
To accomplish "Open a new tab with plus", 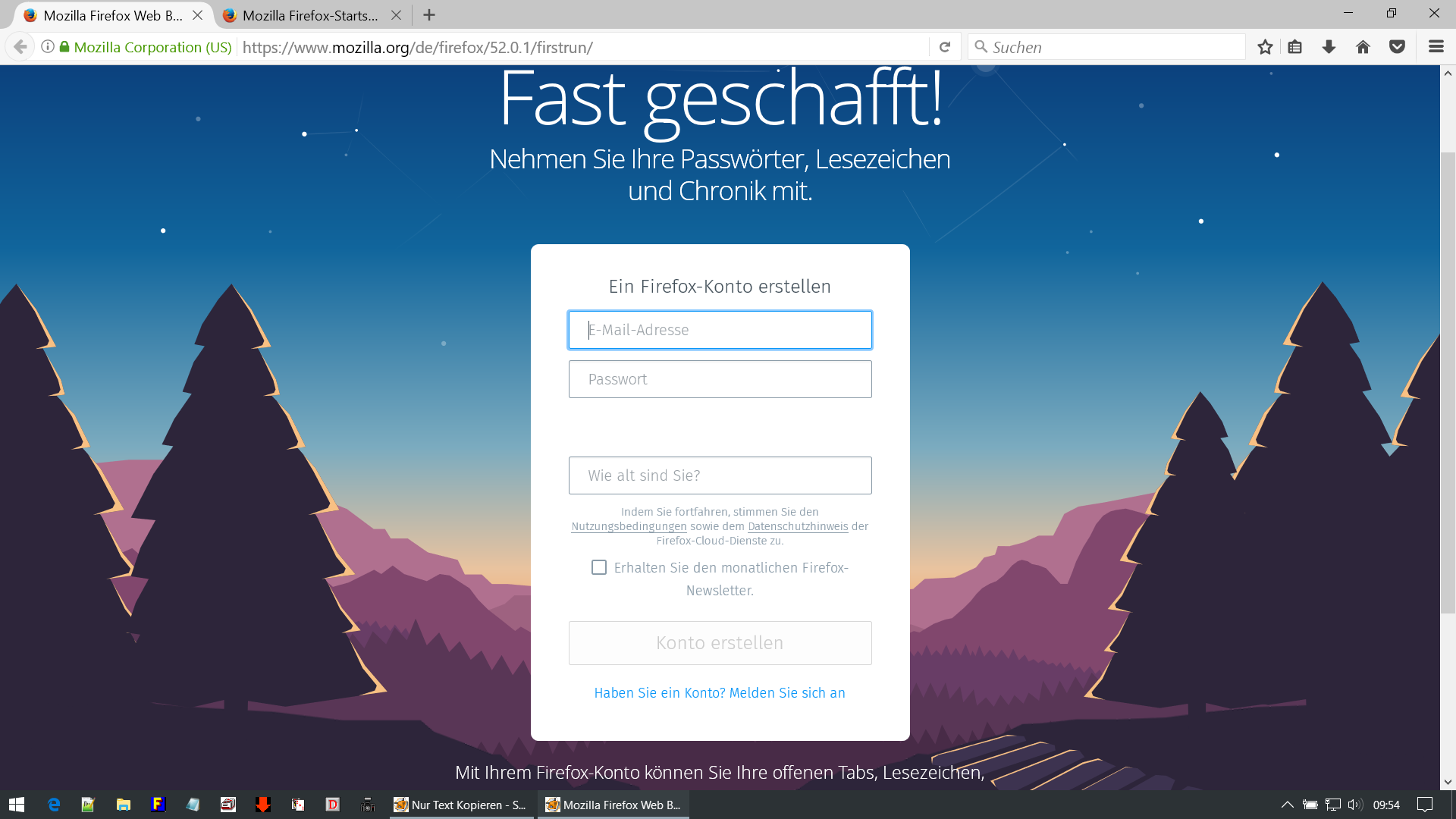I will (429, 15).
